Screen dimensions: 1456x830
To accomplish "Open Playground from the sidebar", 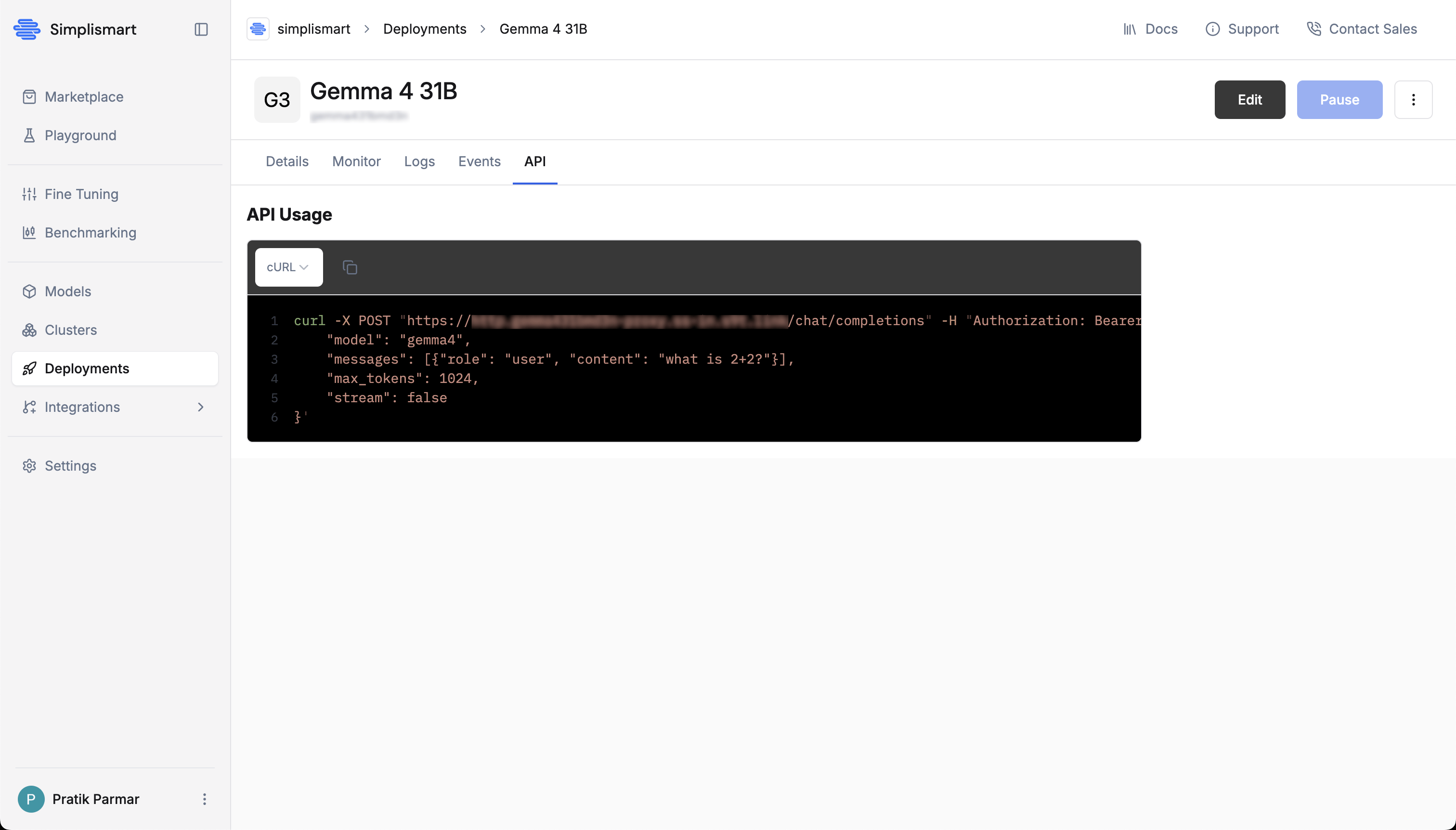I will (115, 135).
